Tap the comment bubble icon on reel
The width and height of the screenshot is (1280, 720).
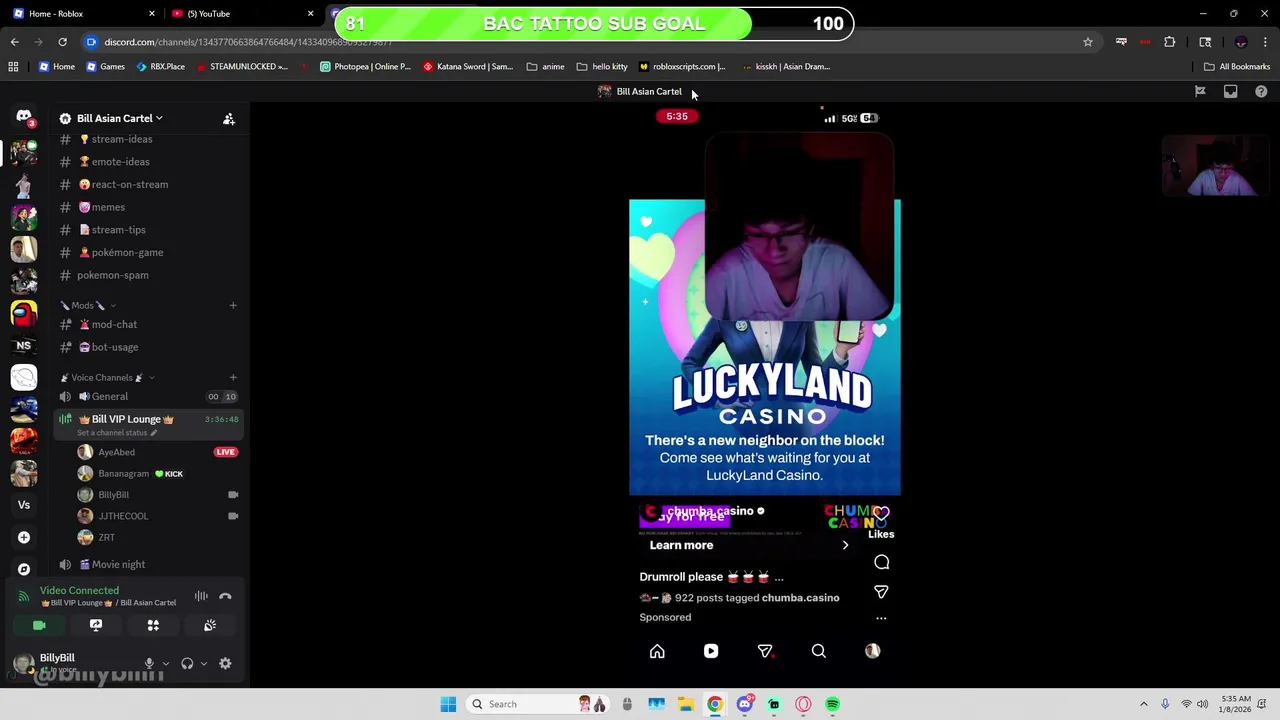coord(881,562)
